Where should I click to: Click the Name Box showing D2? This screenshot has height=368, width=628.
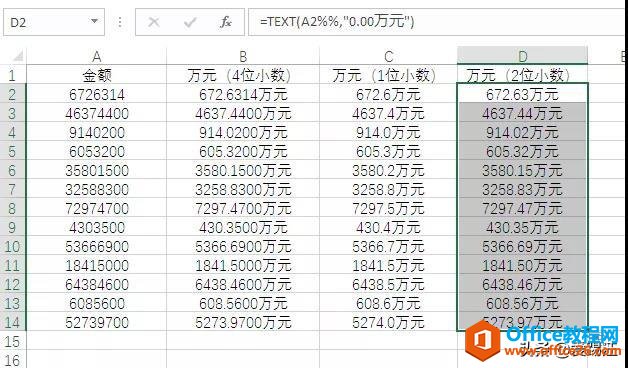click(54, 22)
